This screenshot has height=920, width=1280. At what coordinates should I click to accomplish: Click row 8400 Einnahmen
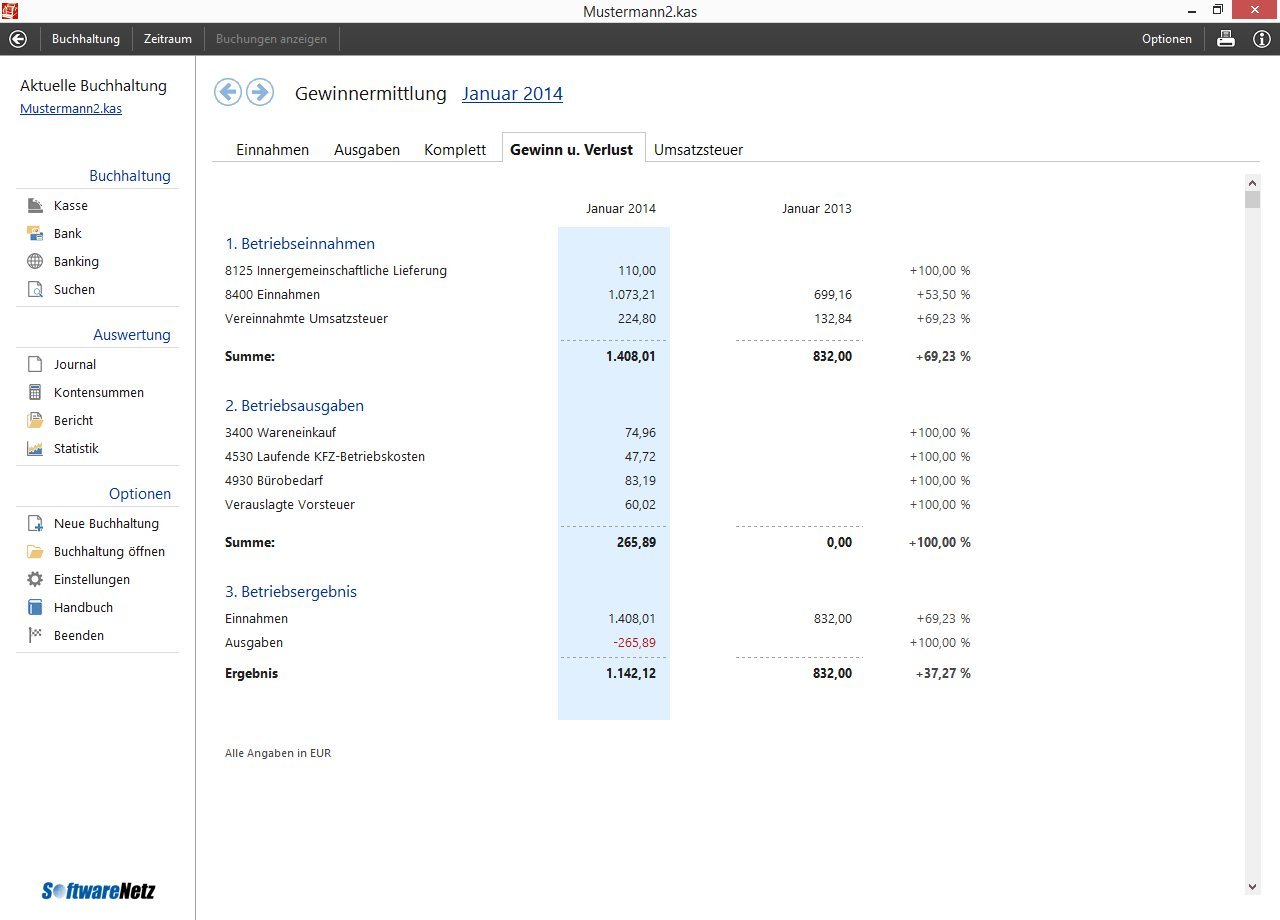click(598, 295)
